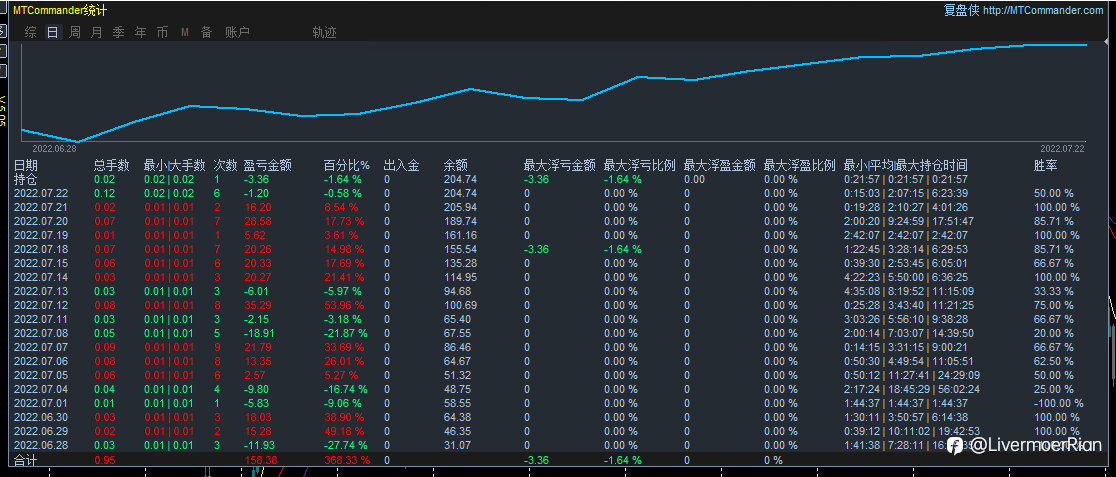Select the 2022.07.04 date row
The height and width of the screenshot is (477, 1116).
pos(41,389)
